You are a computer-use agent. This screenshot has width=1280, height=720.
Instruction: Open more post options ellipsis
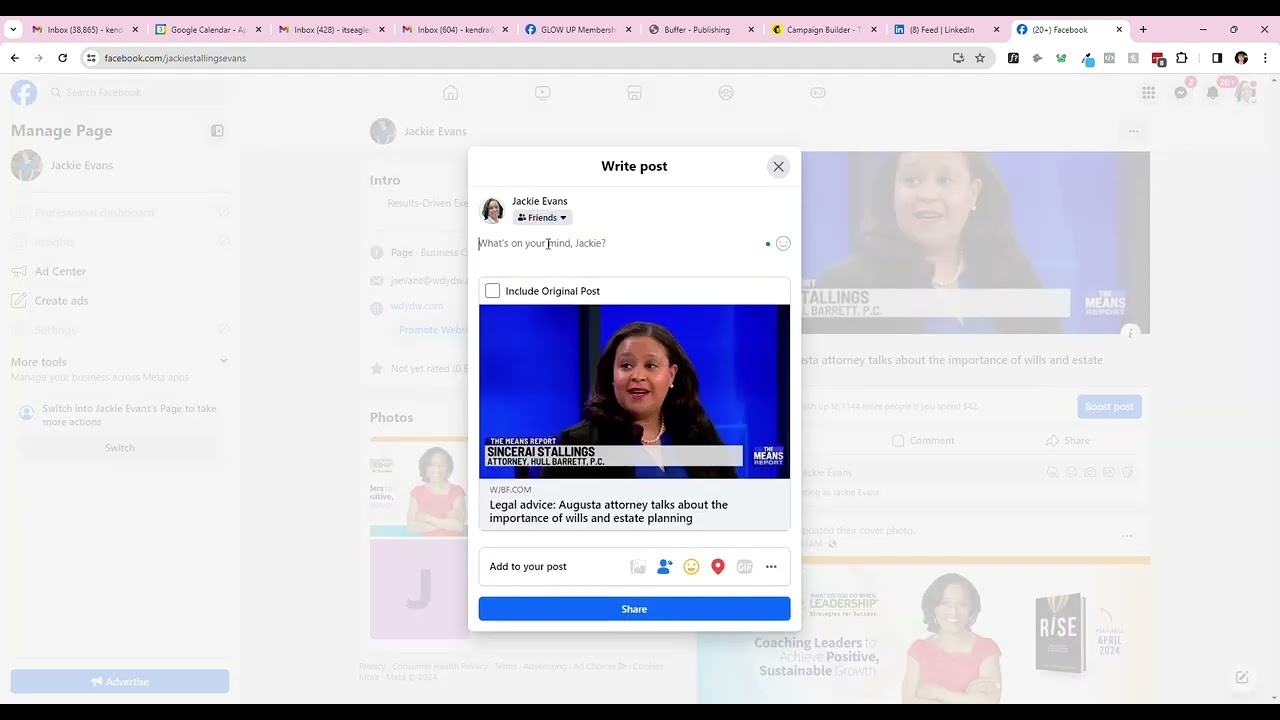point(771,567)
